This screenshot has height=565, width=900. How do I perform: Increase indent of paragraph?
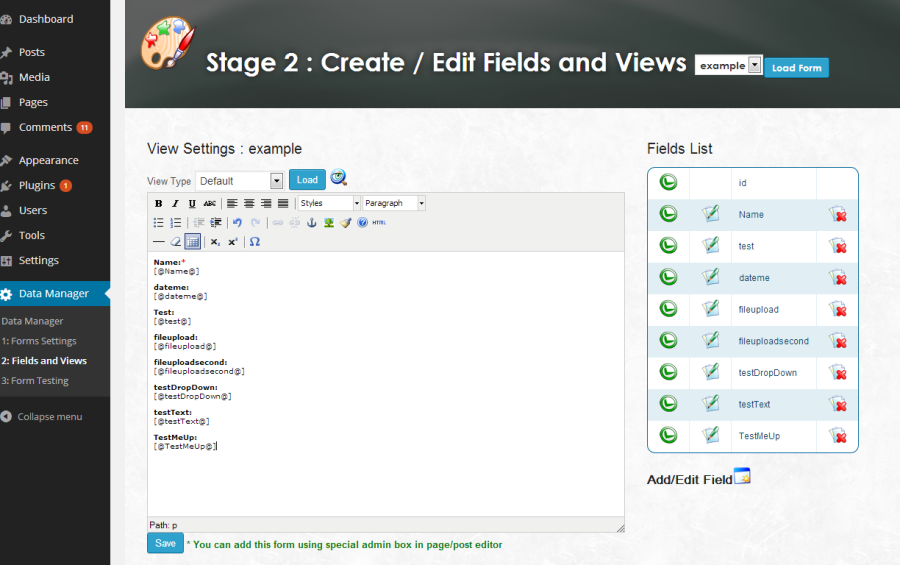[216, 223]
